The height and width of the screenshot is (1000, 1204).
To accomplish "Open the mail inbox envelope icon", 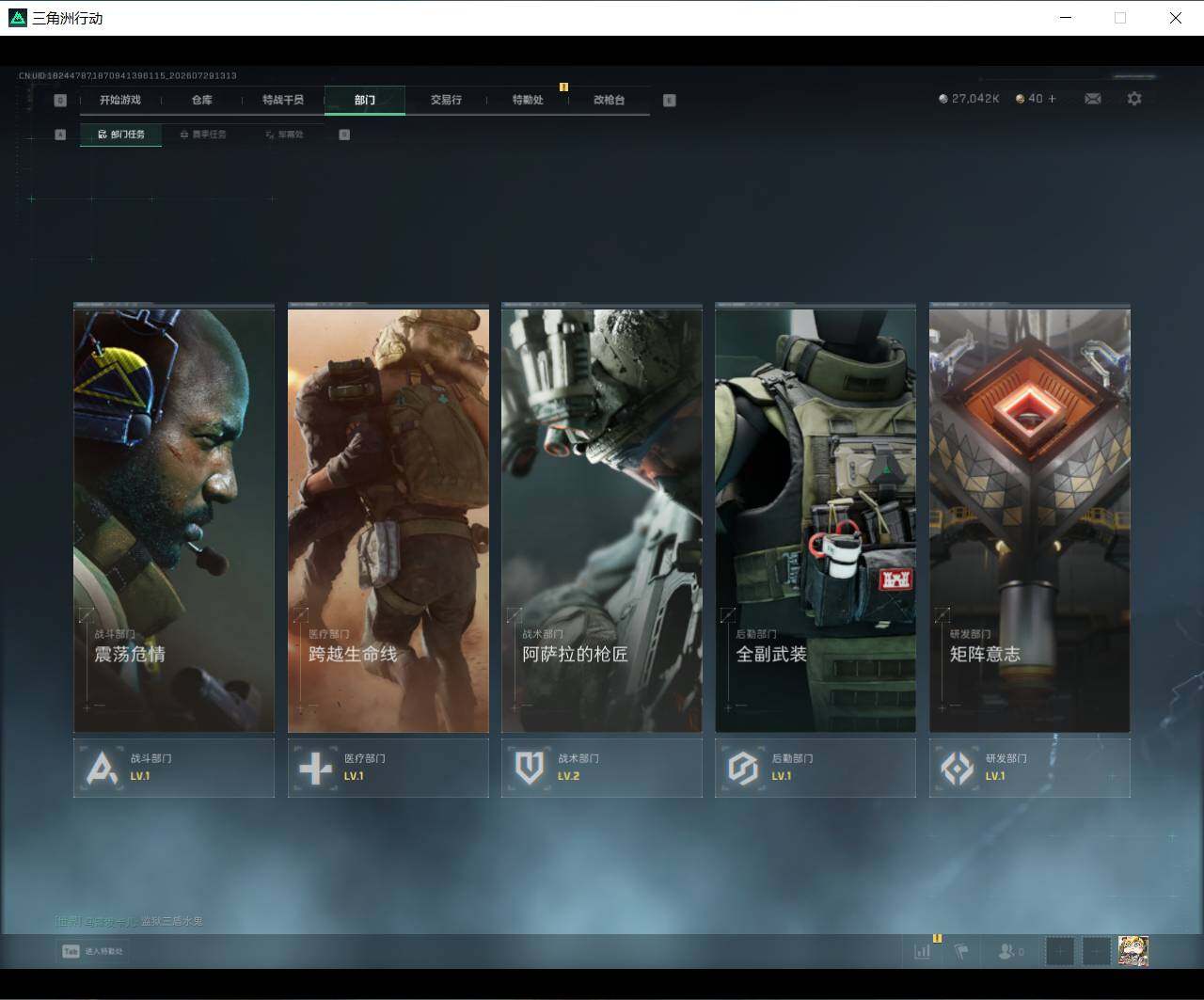I will click(x=1093, y=99).
